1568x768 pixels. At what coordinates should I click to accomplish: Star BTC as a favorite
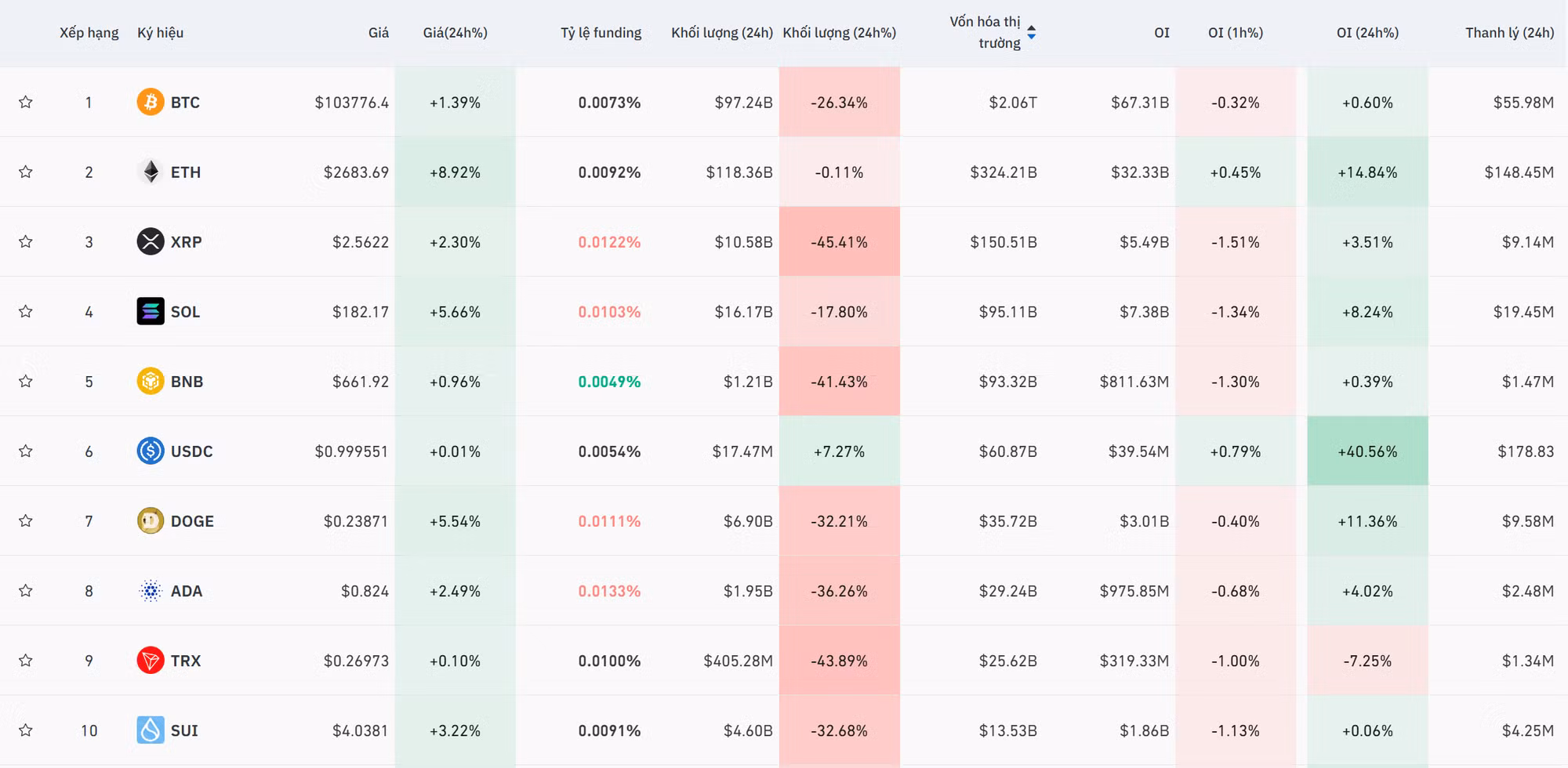(x=26, y=102)
